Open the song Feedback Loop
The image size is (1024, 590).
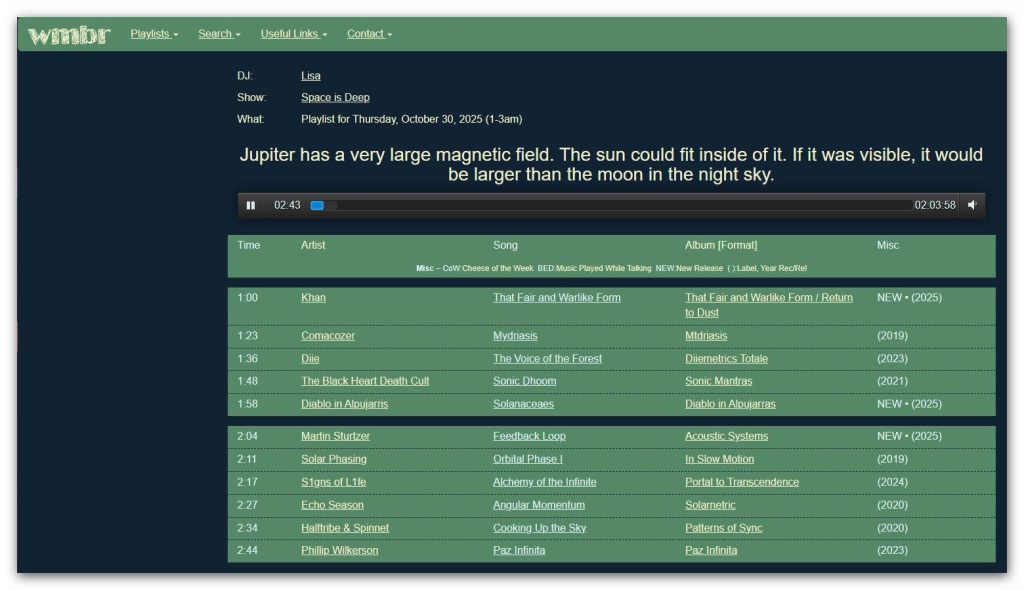pyautogui.click(x=529, y=436)
